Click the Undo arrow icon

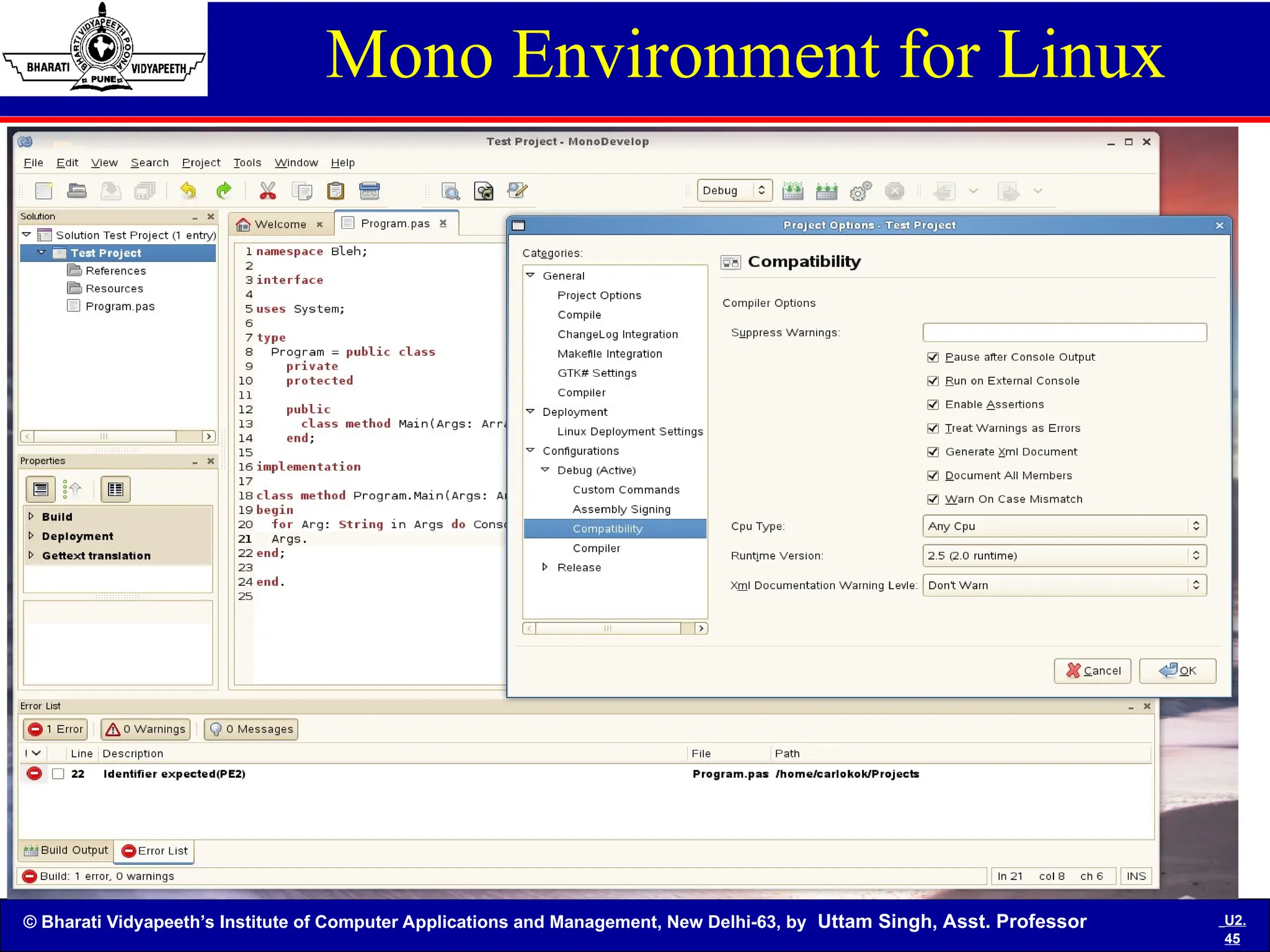(188, 191)
